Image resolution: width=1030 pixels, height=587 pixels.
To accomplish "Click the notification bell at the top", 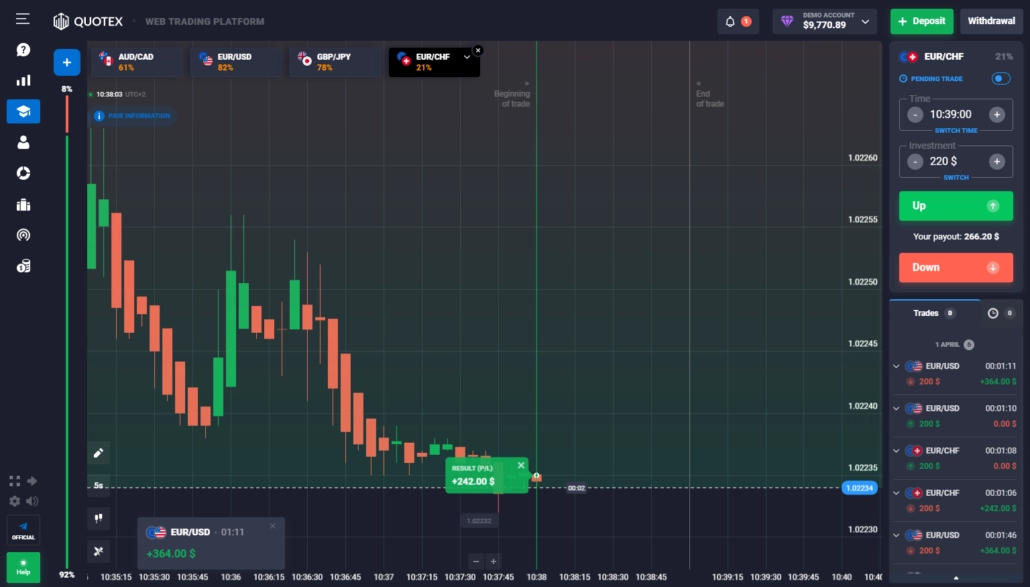I will (x=729, y=21).
